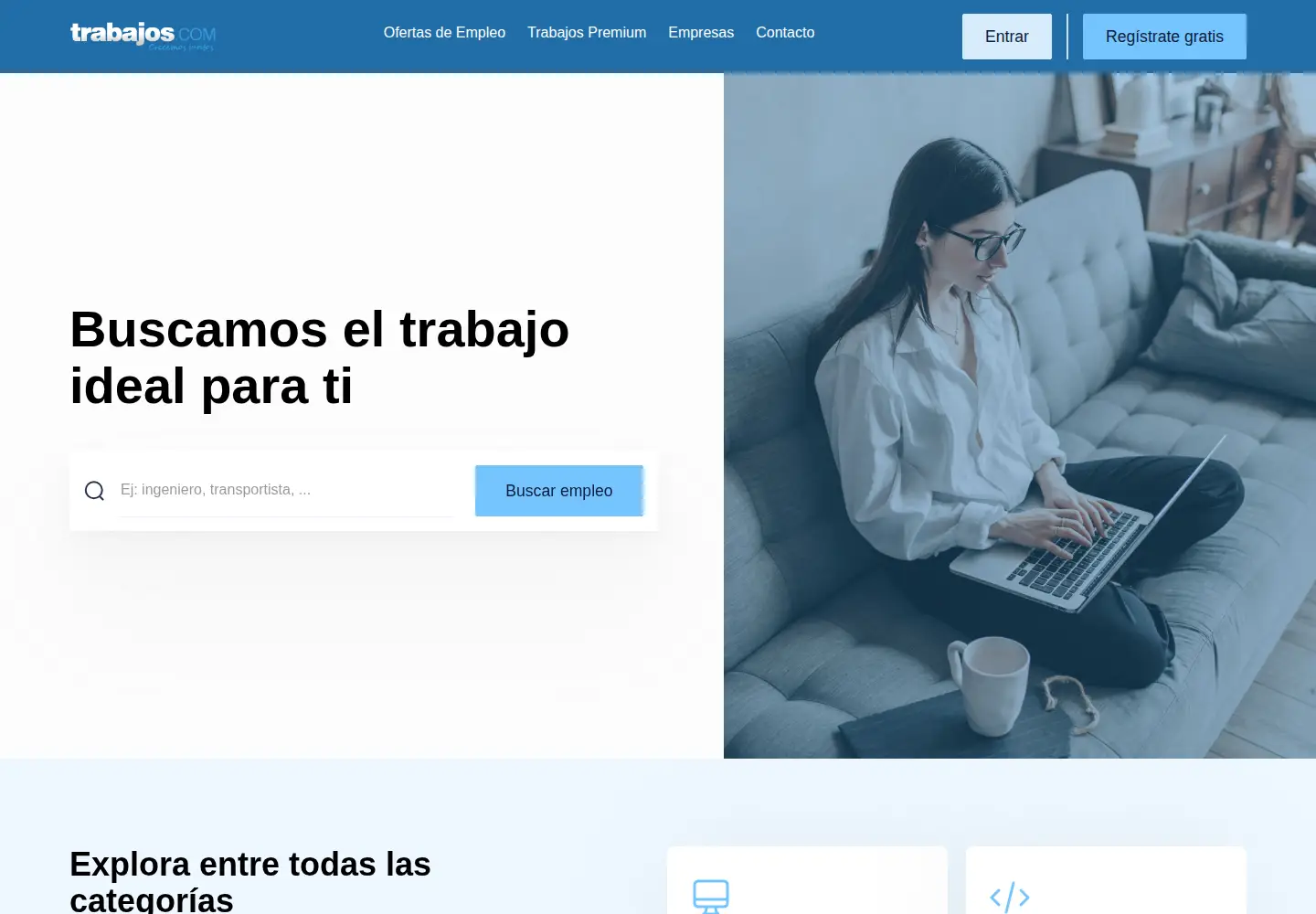This screenshot has width=1316, height=914.
Task: Click the woman with laptop hero image
Action: coord(1020,416)
